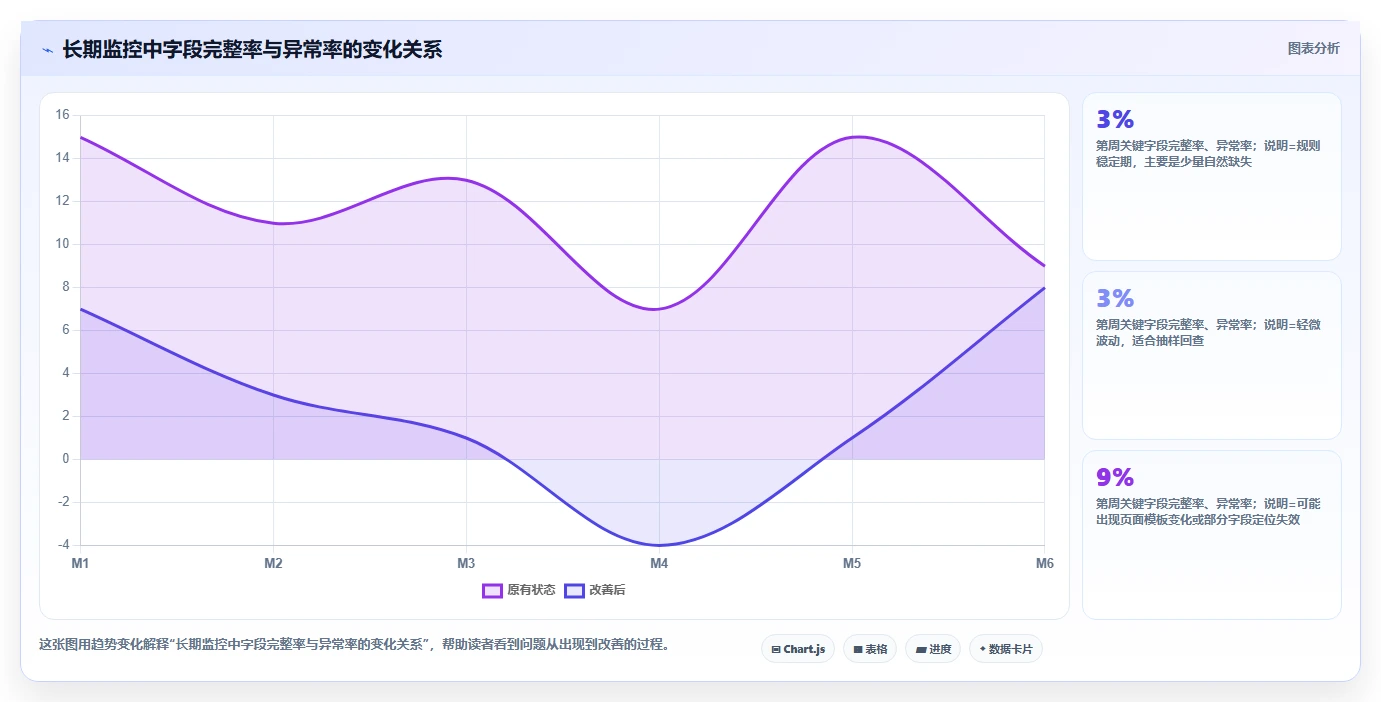Click the y-axis value 12
Viewport: 1381px width, 702px height.
62,201
